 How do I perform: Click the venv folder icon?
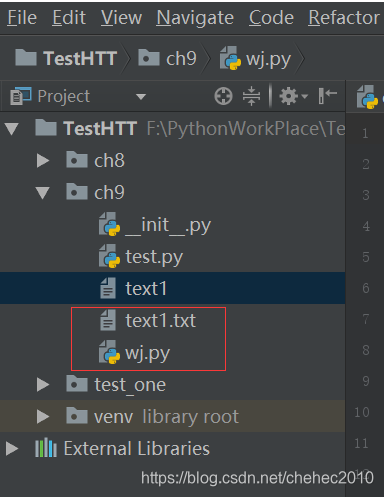77,415
